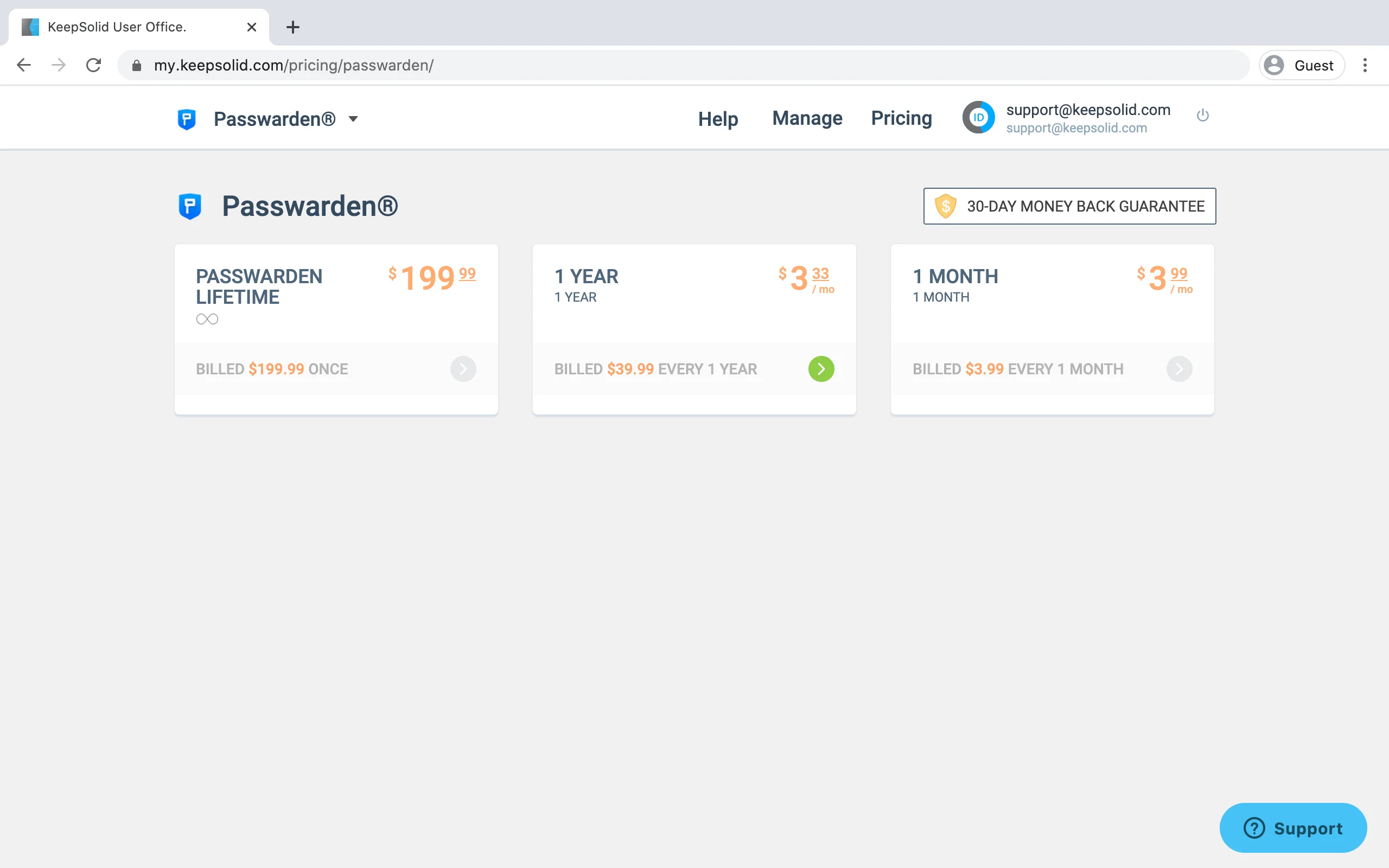
Task: Click the support@keepsolid.com account link
Action: pos(1088,110)
